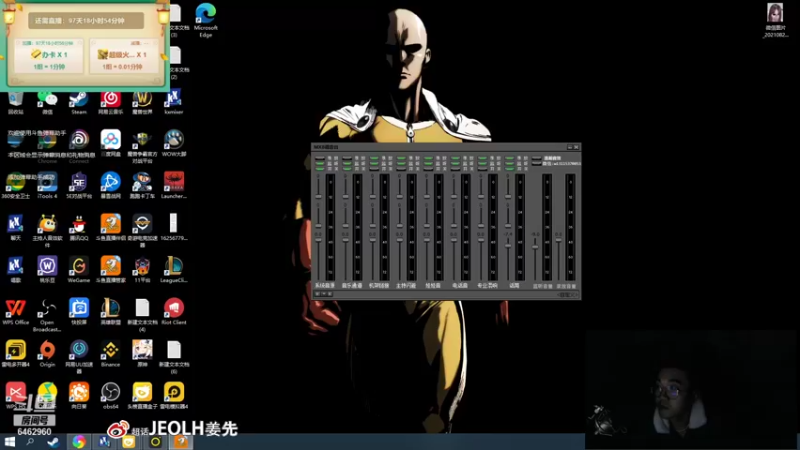Image resolution: width=800 pixels, height=450 pixels.
Task: Toggle the bottom LED of 主持闪避 channel
Action: pyautogui.click(x=401, y=168)
